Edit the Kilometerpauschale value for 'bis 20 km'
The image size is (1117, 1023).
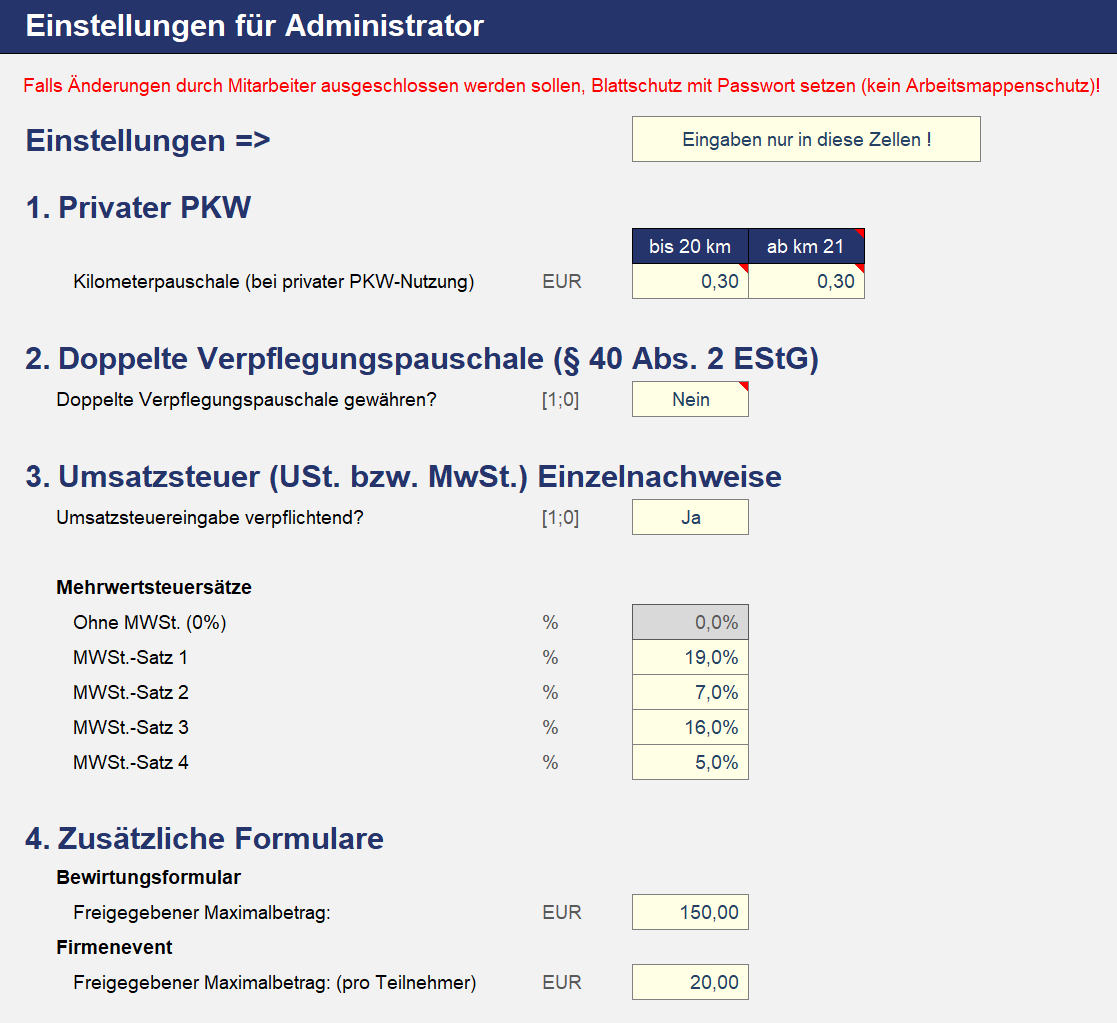click(690, 281)
